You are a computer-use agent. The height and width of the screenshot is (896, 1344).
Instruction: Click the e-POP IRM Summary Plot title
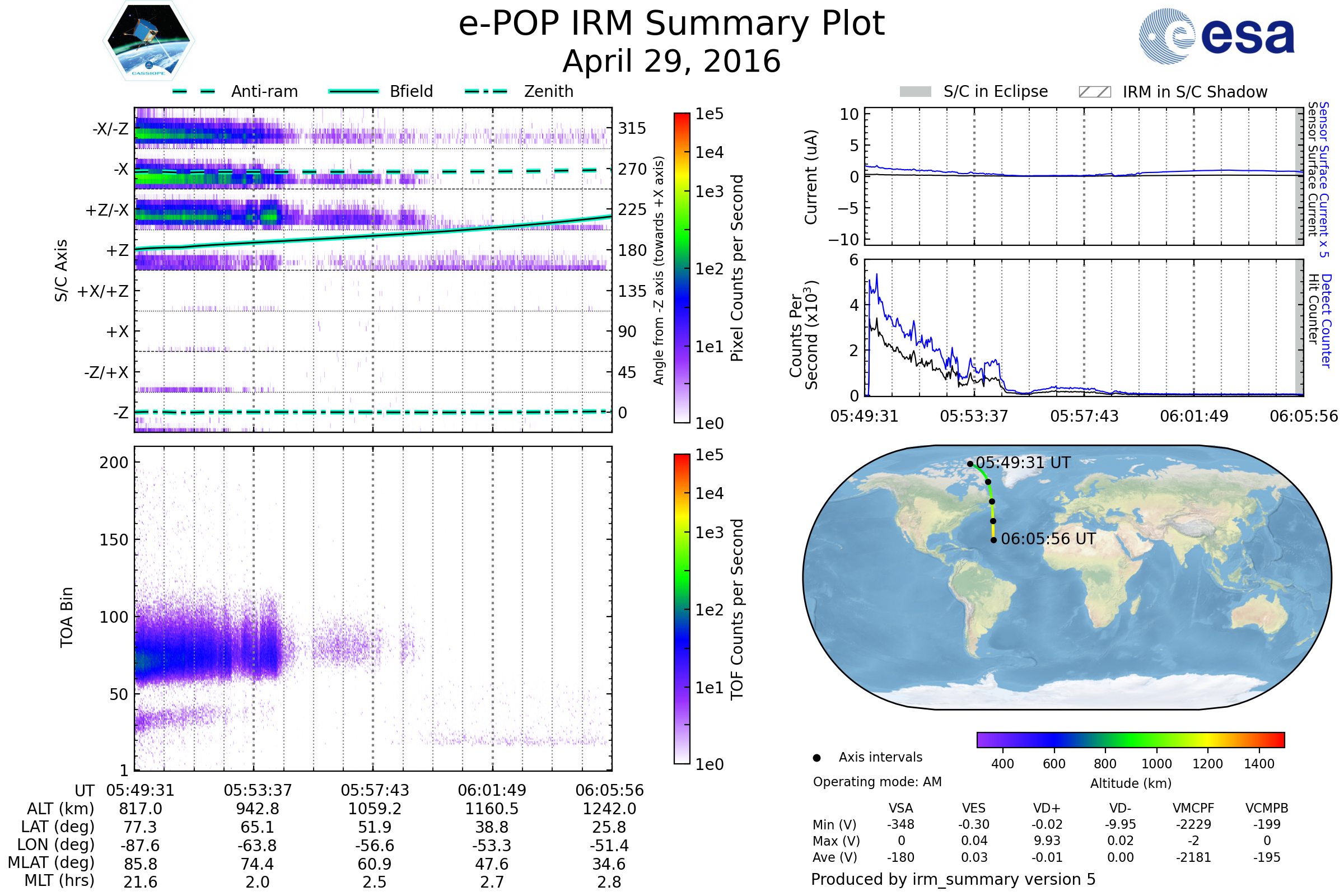point(671,24)
